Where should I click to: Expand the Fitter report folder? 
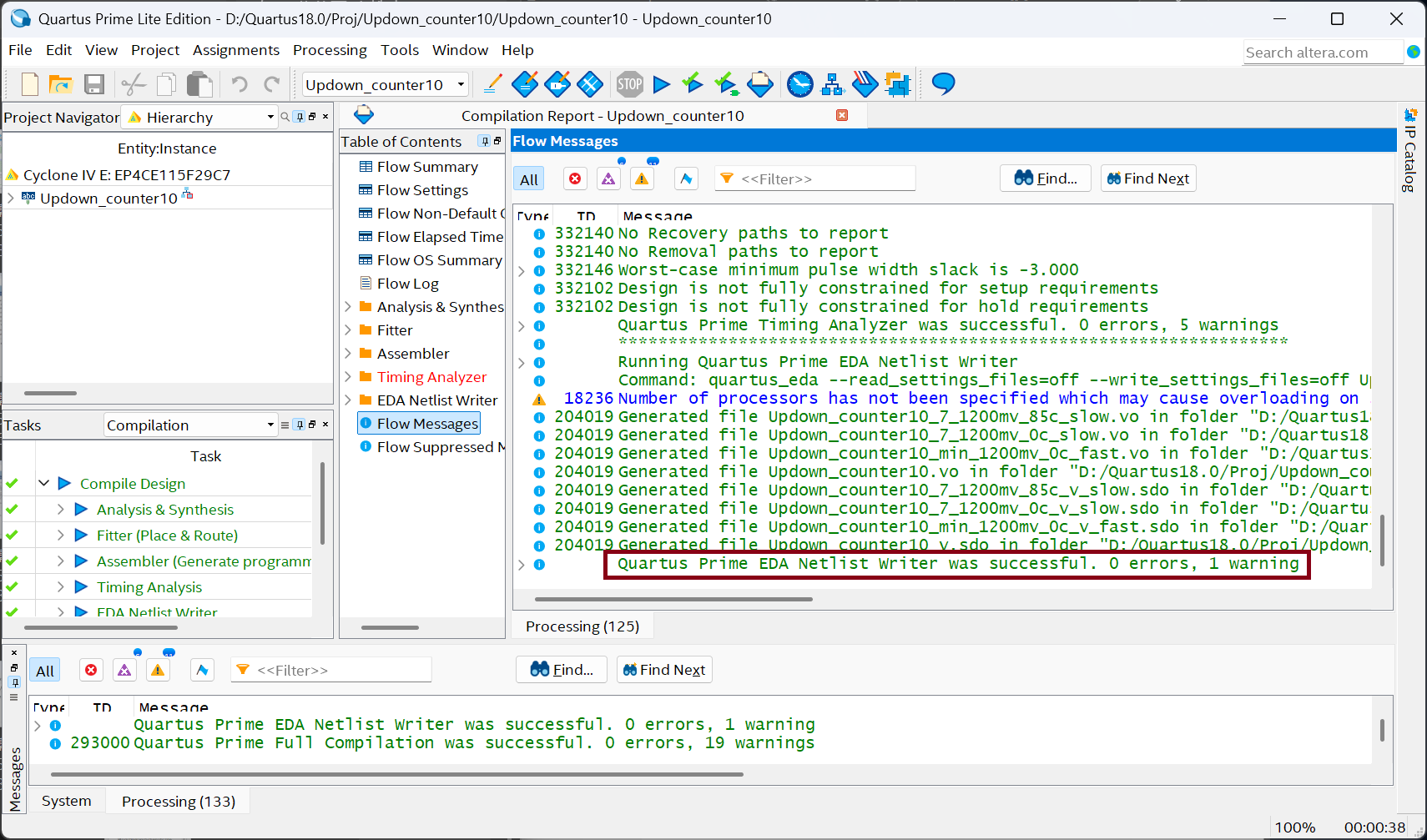[x=348, y=330]
